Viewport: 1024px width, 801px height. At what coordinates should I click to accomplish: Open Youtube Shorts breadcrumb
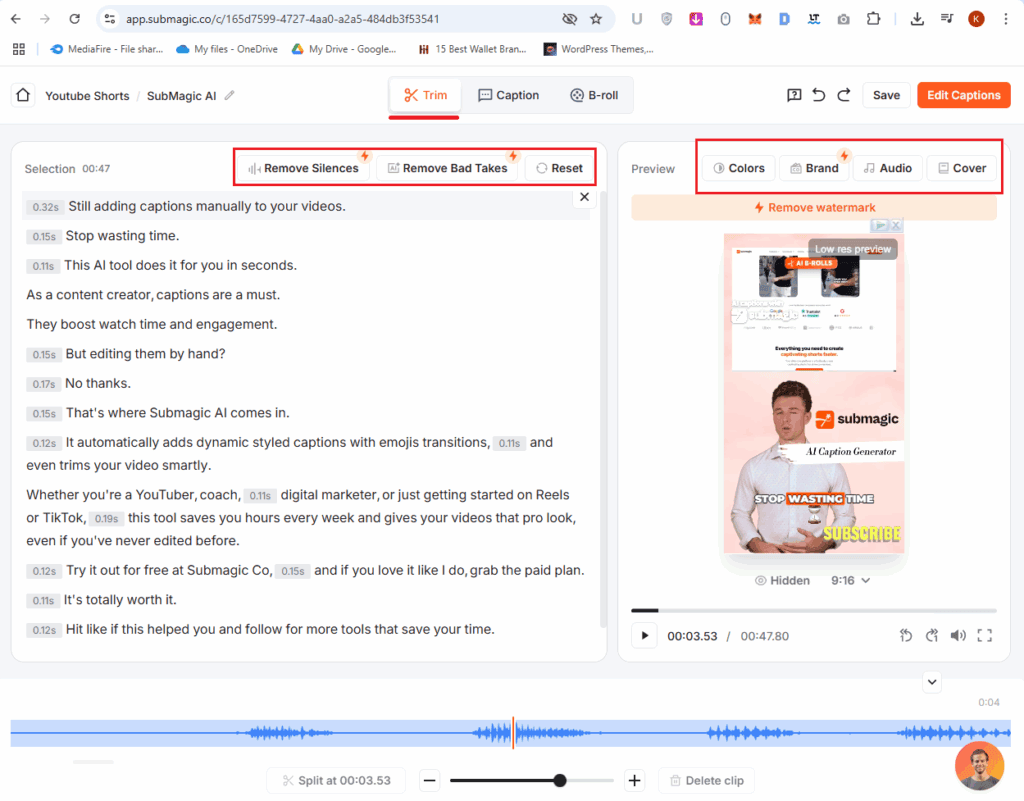point(87,96)
